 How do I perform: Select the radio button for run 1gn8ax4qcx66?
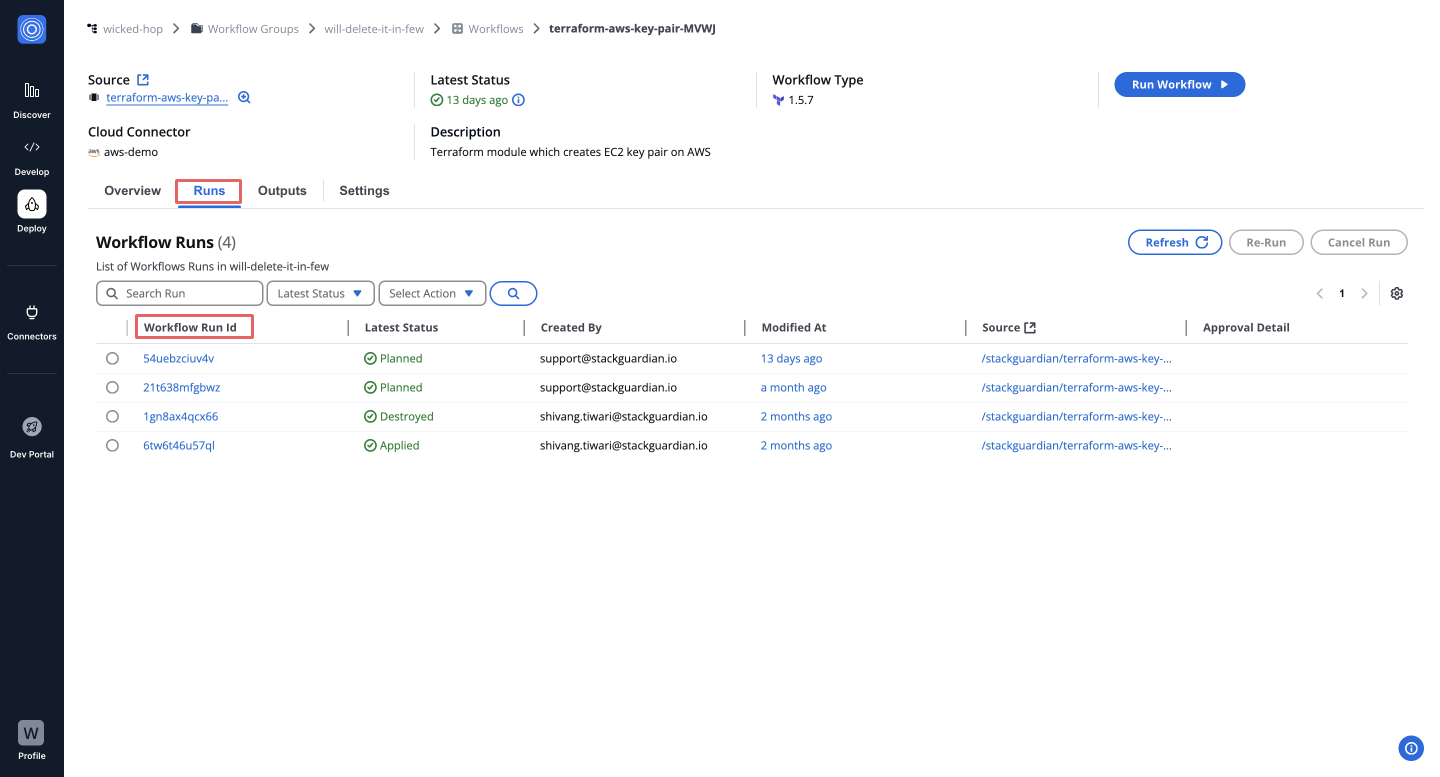[x=112, y=417]
